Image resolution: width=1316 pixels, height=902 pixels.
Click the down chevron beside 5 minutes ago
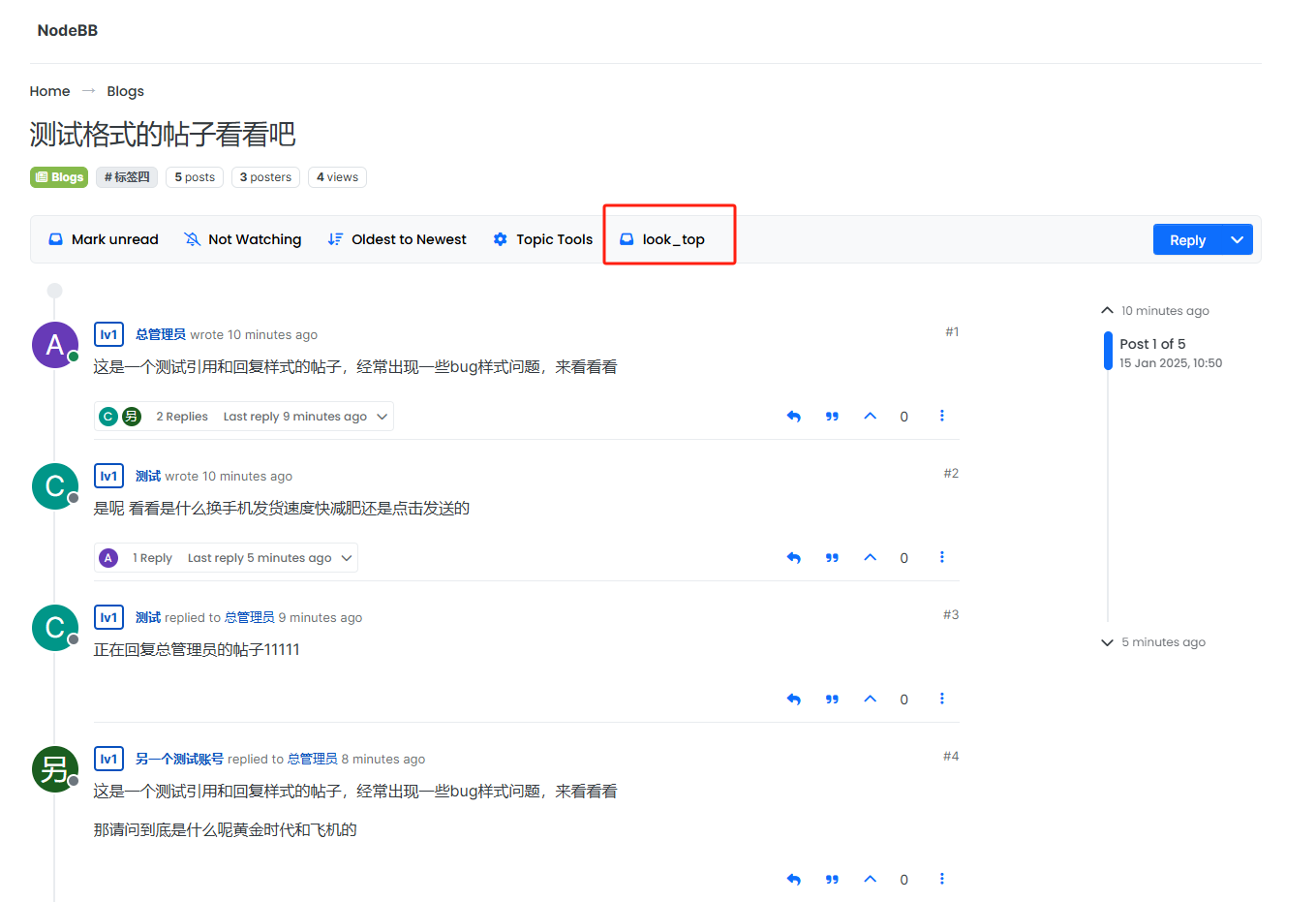pyautogui.click(x=1107, y=642)
